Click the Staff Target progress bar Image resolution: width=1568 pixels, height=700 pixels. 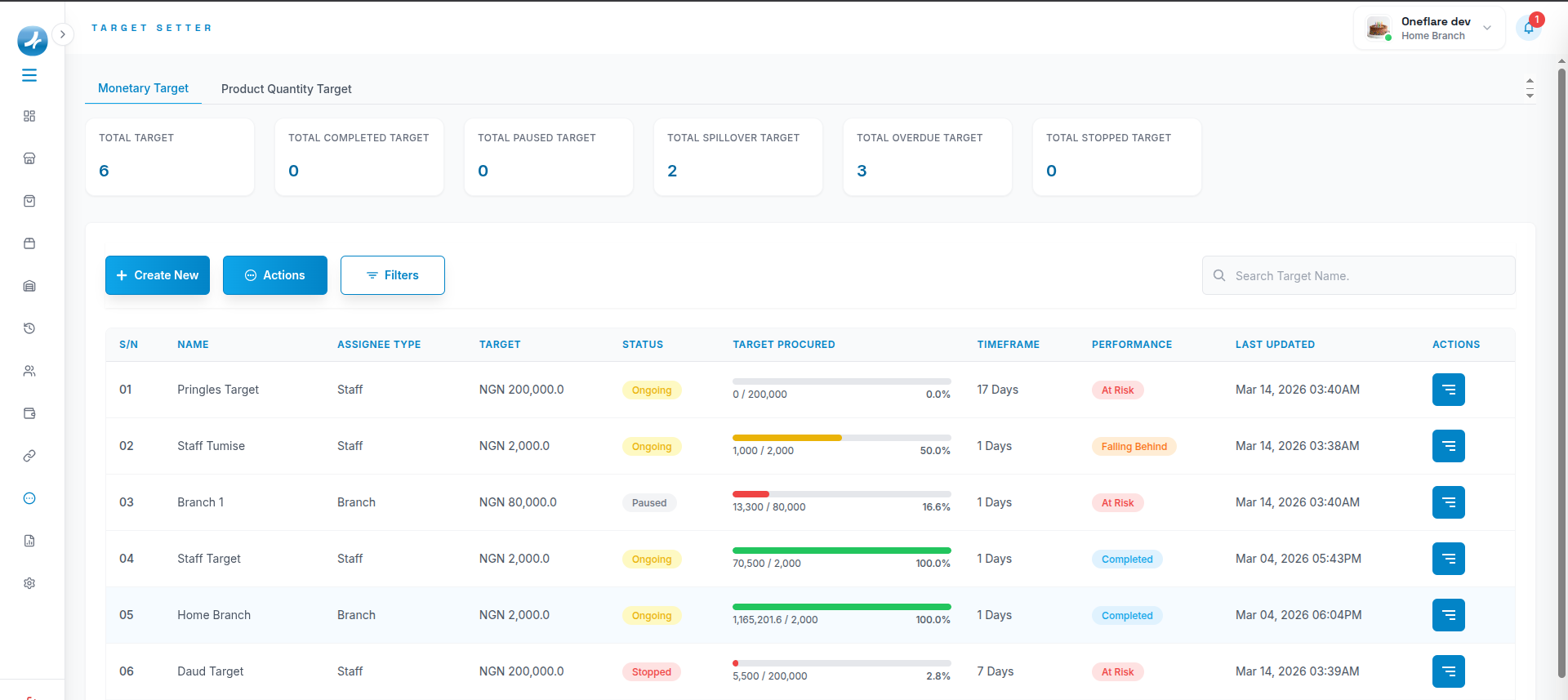(x=842, y=551)
